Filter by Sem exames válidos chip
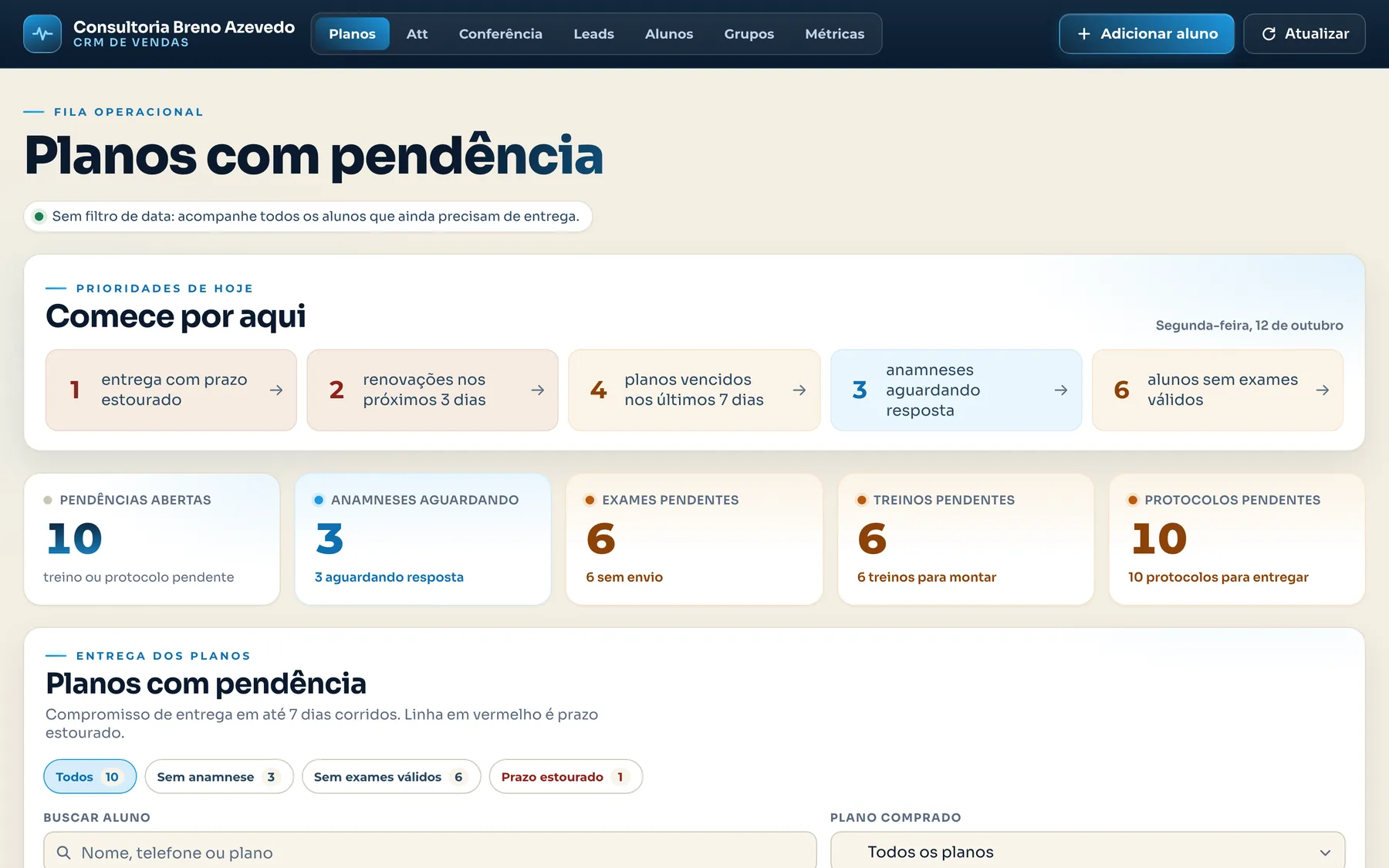 coord(391,777)
